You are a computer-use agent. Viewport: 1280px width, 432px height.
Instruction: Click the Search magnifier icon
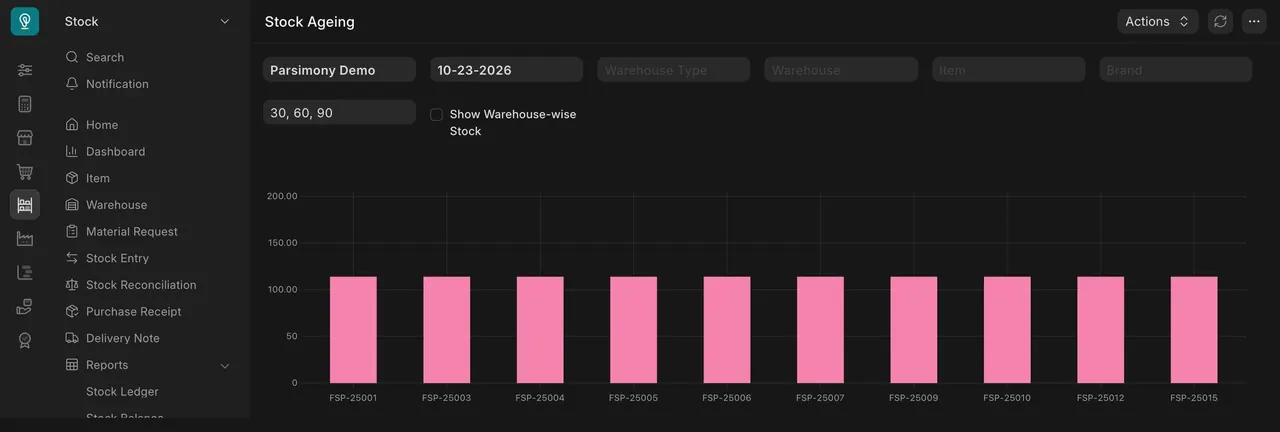tap(72, 57)
